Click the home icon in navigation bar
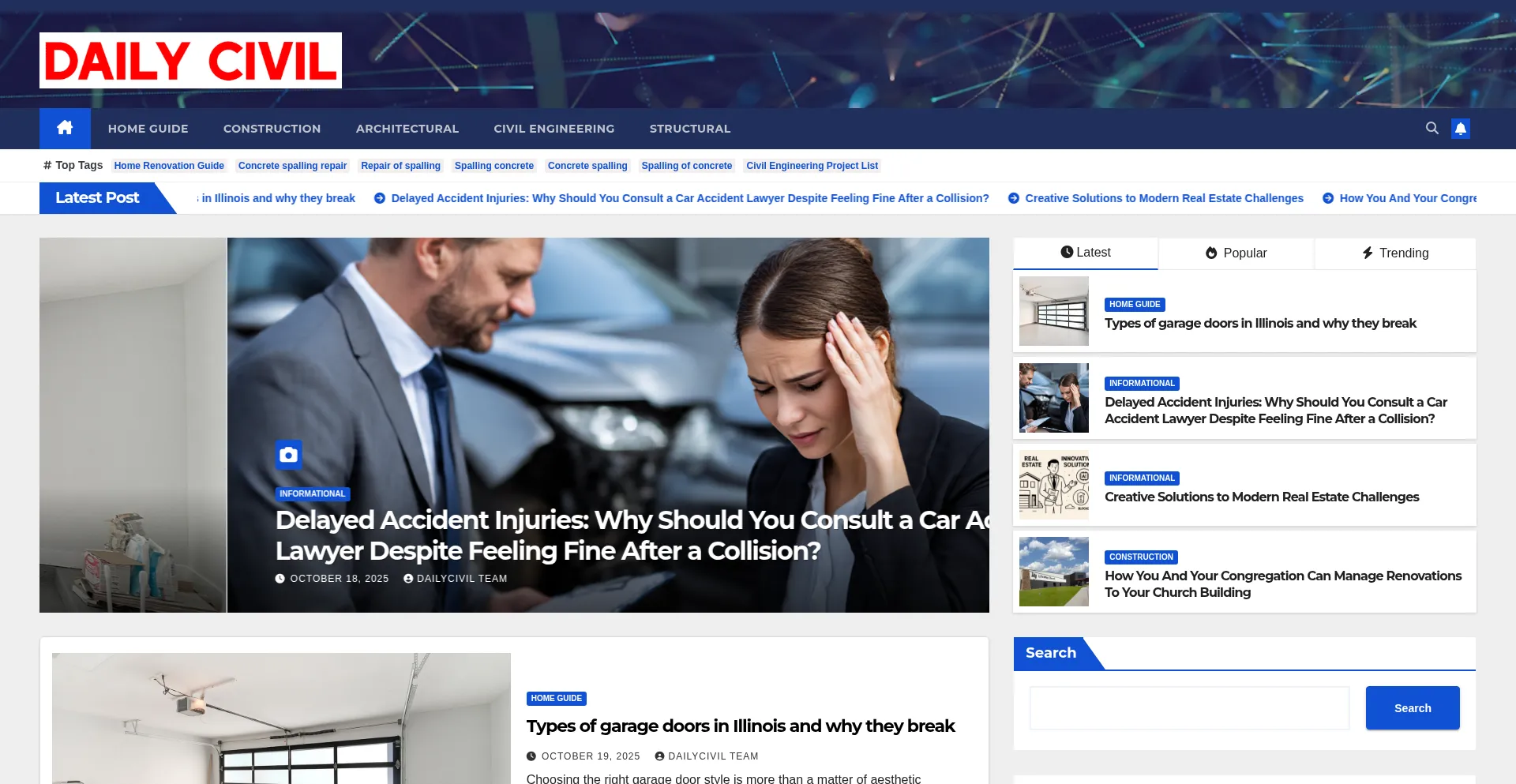Screen dimensions: 1516x784 point(65,128)
